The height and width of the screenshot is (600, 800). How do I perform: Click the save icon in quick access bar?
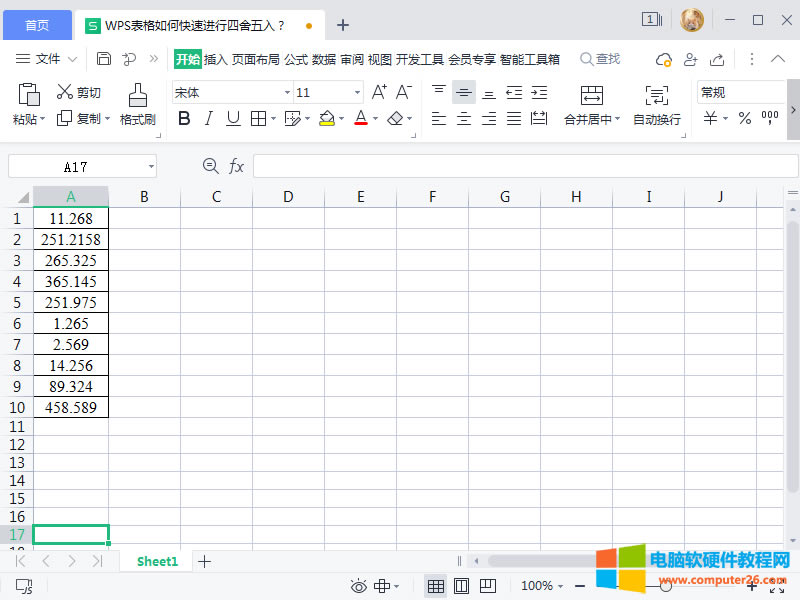point(104,59)
